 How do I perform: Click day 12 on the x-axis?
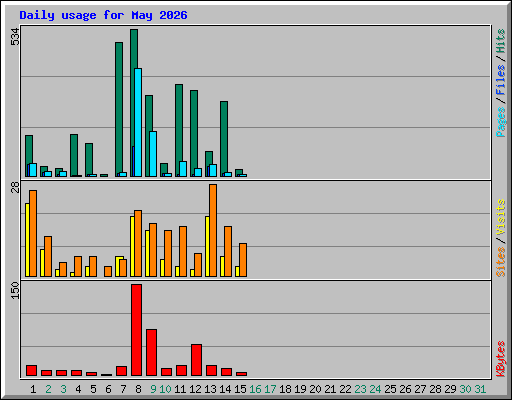[x=195, y=389]
